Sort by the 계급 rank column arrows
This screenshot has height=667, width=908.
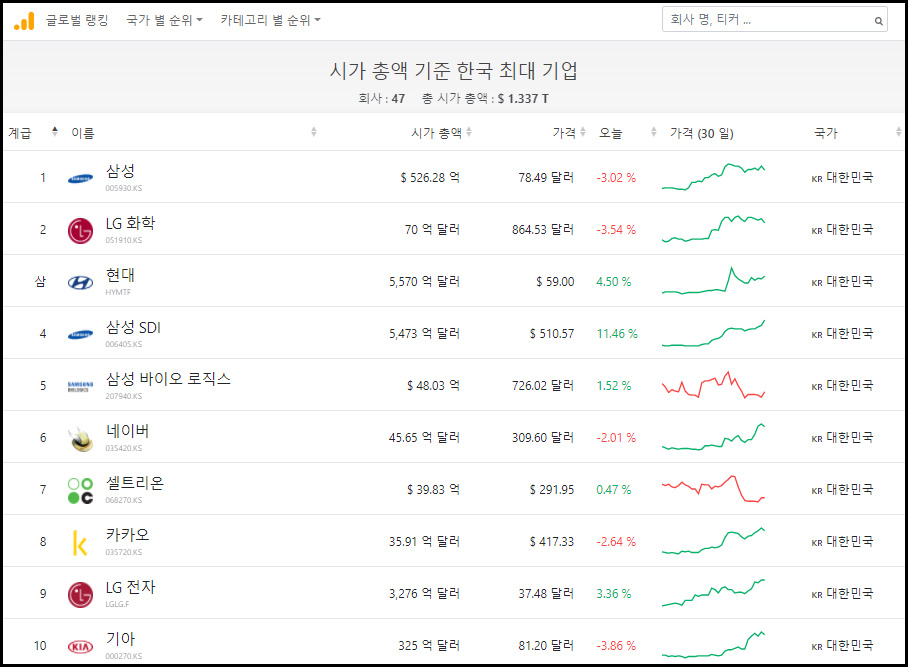(54, 131)
